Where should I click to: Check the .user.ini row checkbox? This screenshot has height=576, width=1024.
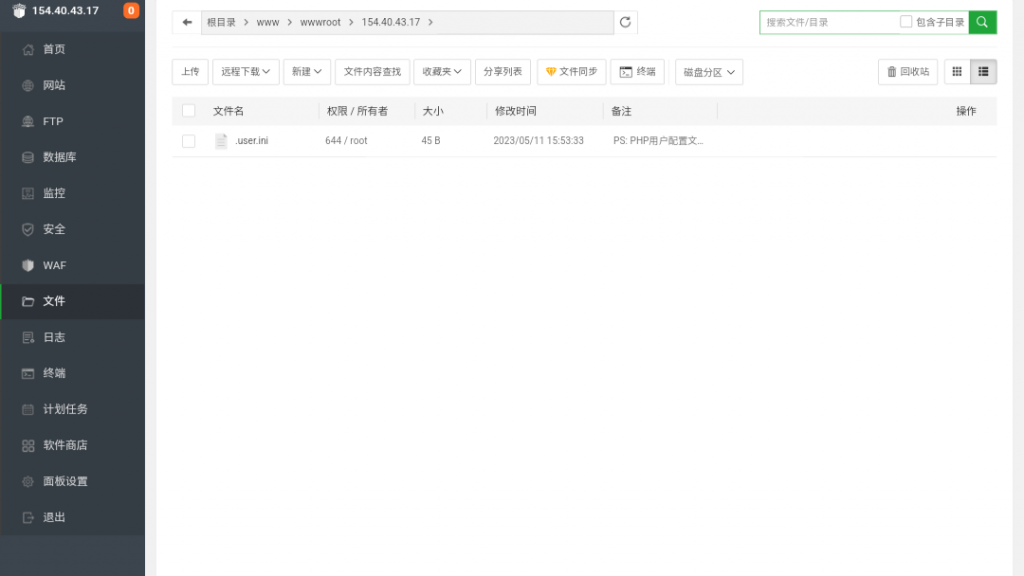pyautogui.click(x=188, y=141)
